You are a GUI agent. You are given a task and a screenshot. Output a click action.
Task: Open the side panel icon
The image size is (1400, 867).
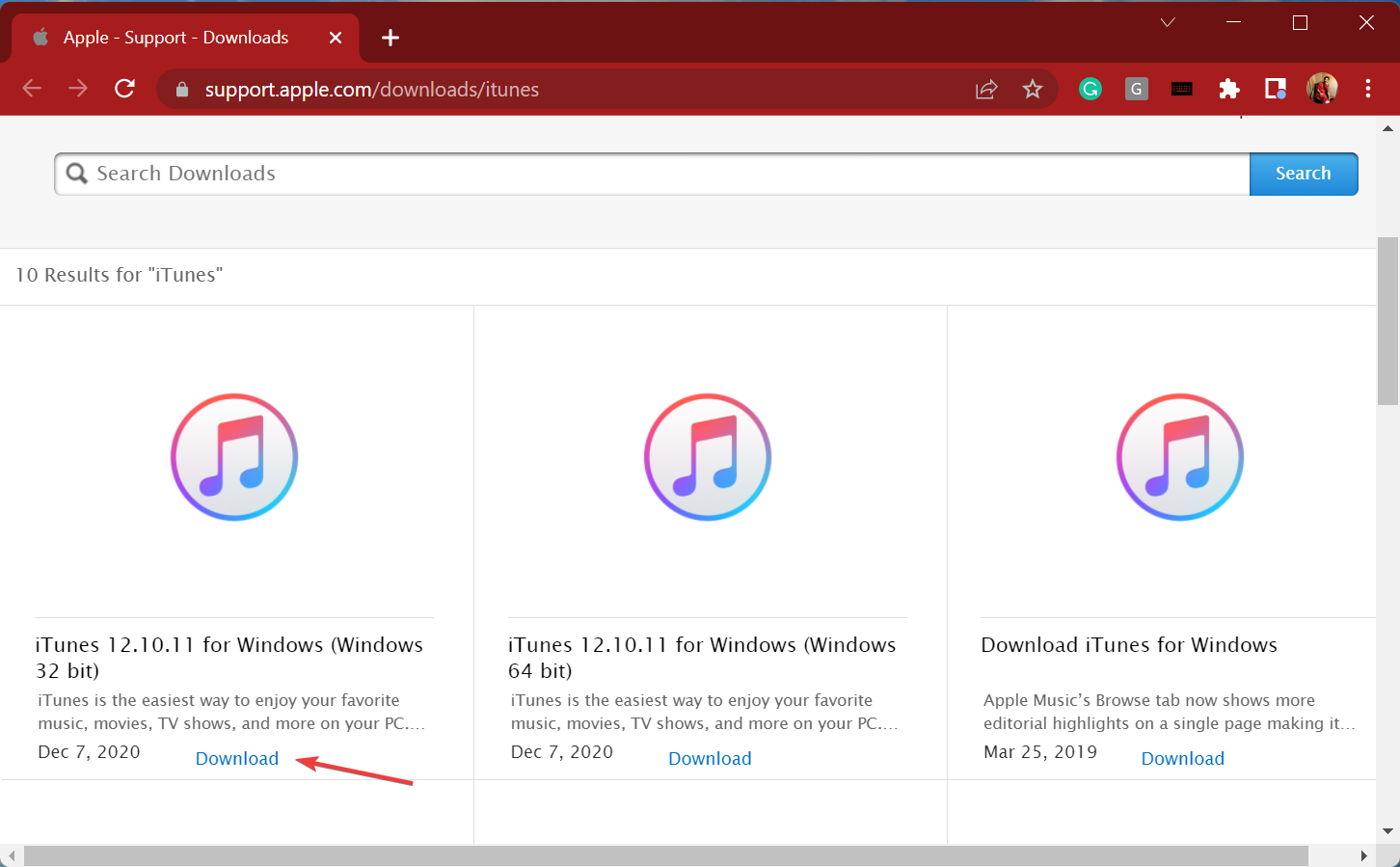tap(1275, 88)
